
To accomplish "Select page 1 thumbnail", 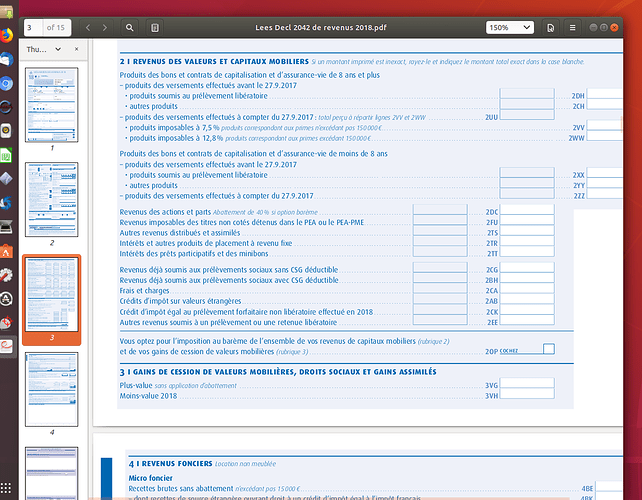I will [52, 105].
